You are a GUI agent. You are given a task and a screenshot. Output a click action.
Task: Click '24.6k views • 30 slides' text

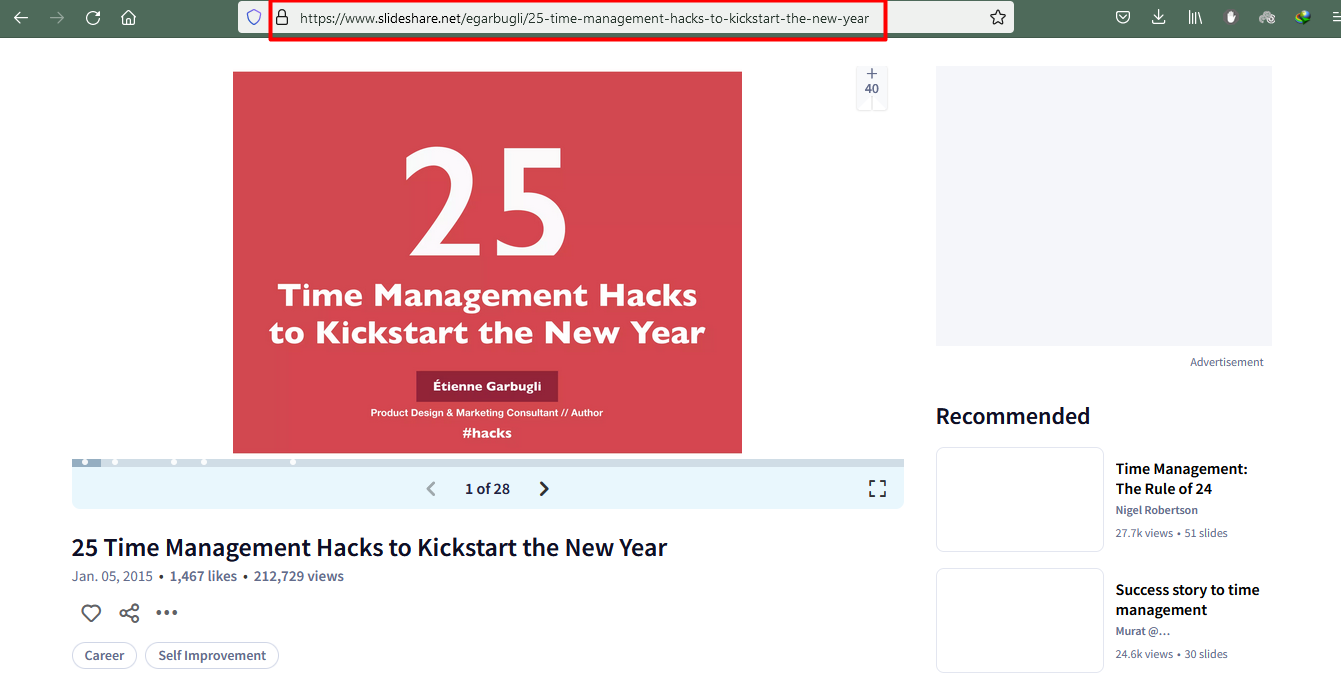tap(1171, 654)
